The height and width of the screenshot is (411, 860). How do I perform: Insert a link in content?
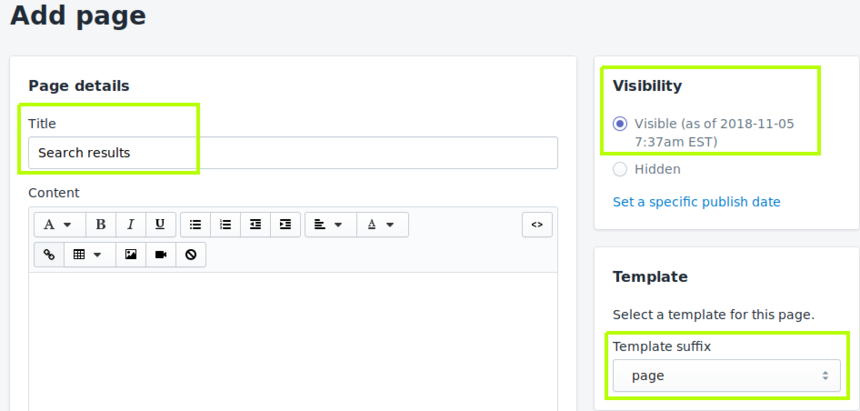coord(49,255)
